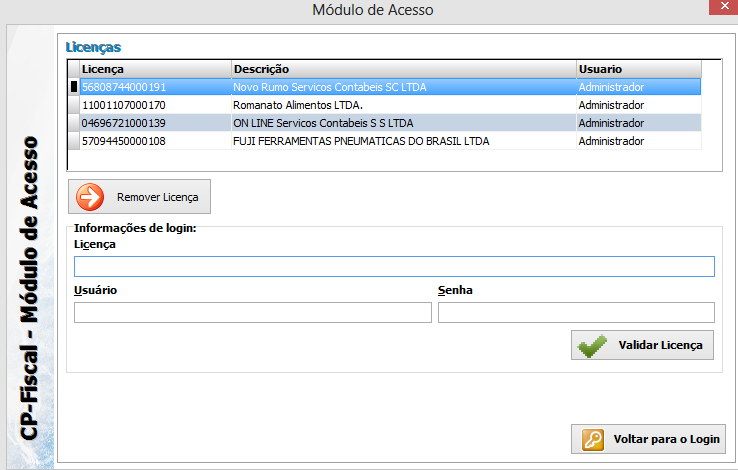
Task: Select license number 57094450000108
Action: 124,141
